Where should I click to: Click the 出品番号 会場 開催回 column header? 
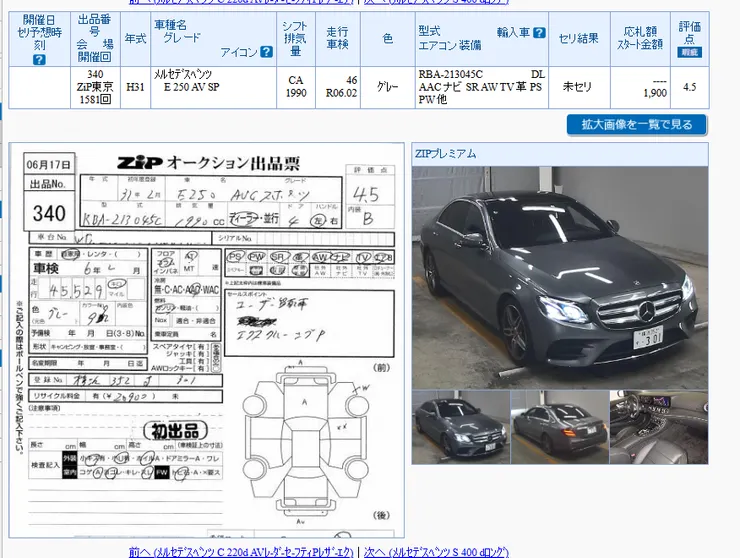[95, 39]
